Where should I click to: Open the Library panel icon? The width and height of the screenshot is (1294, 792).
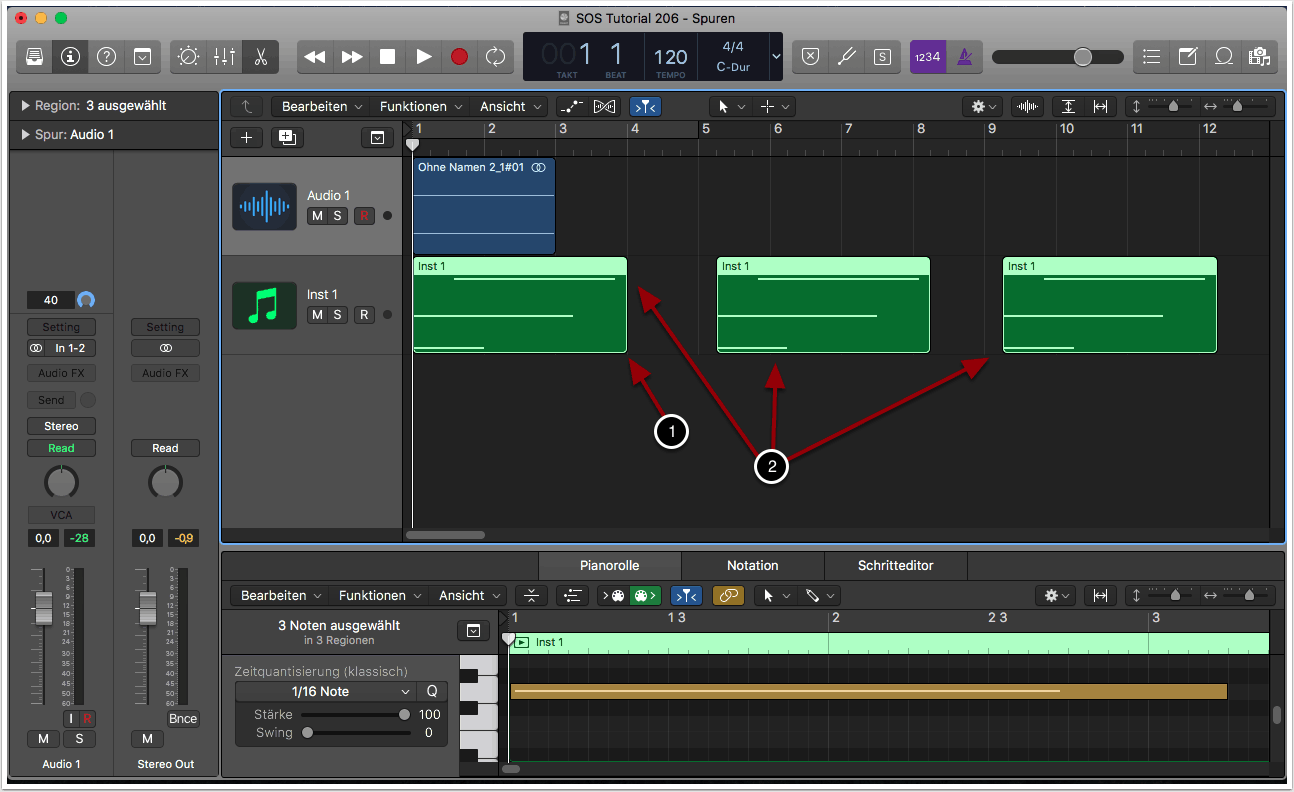(x=34, y=57)
